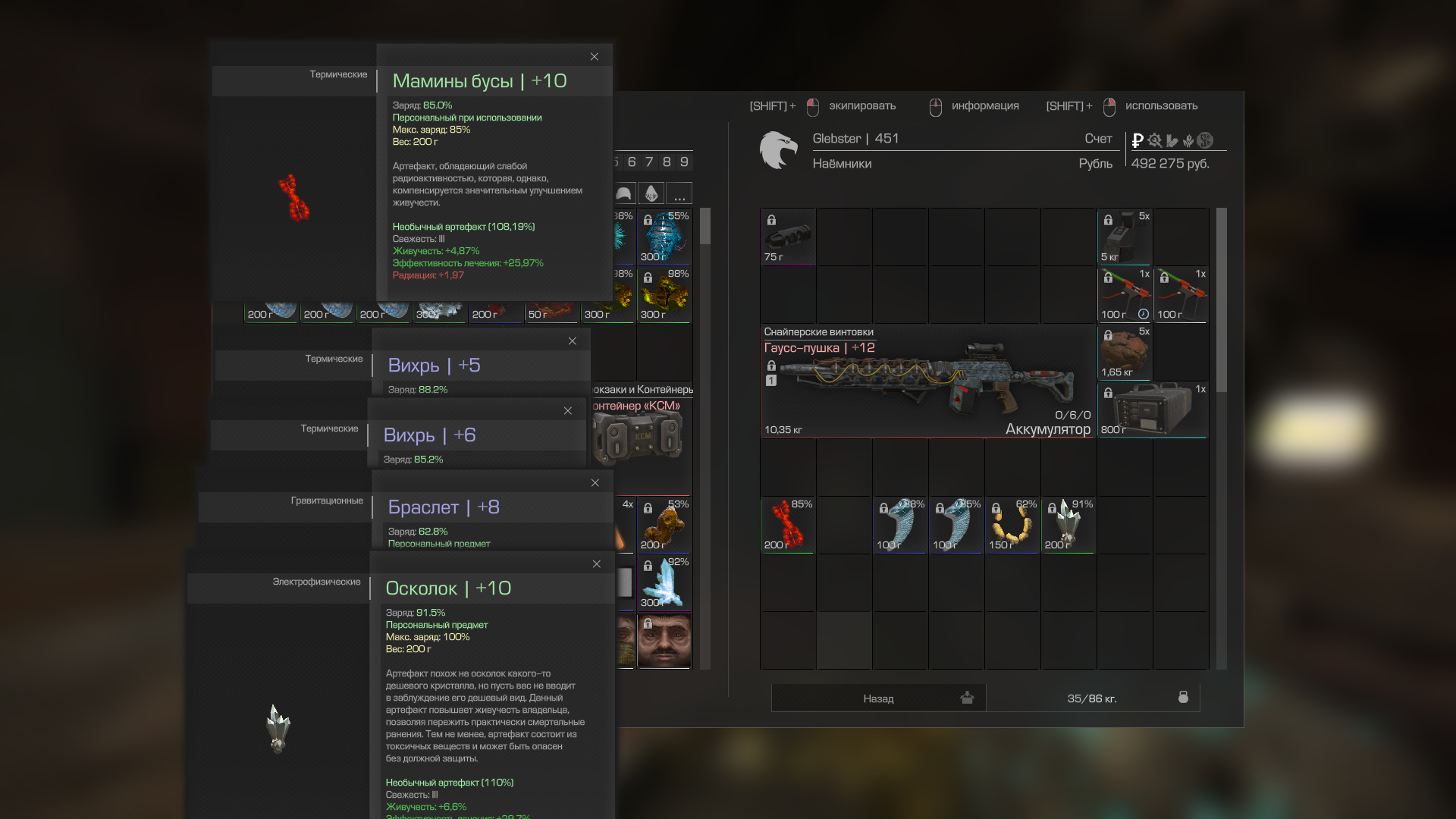
Task: Click the crate icon on Назад button
Action: 967,698
